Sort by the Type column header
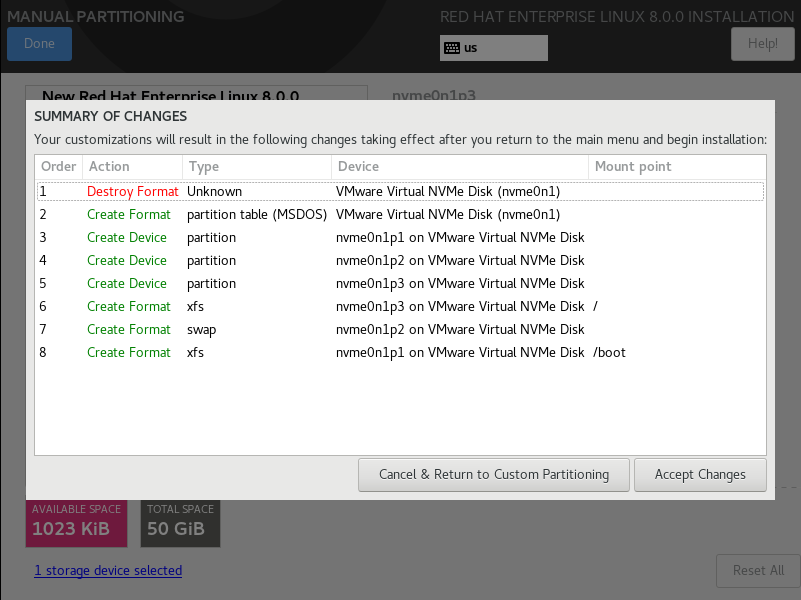This screenshot has width=801, height=600. (257, 166)
